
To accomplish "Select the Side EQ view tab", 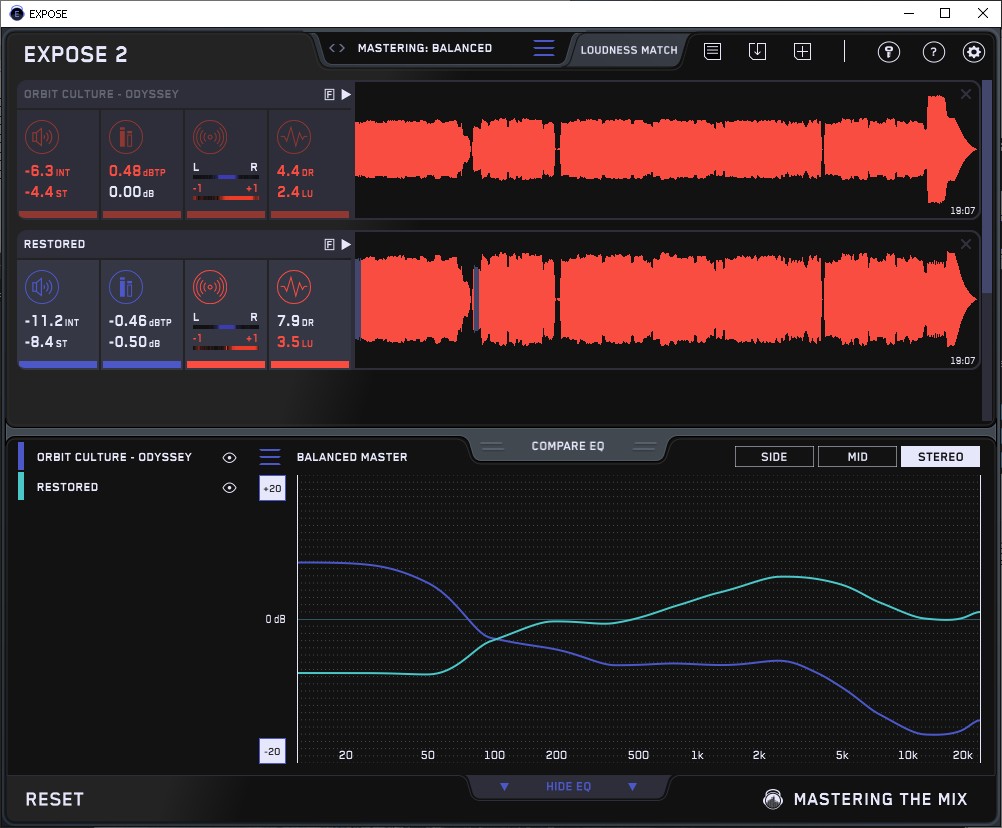I will click(x=774, y=457).
